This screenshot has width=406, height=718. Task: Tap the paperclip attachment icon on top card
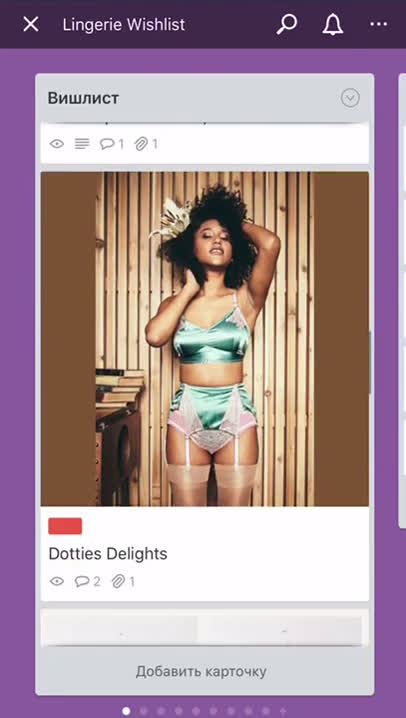[x=141, y=144]
